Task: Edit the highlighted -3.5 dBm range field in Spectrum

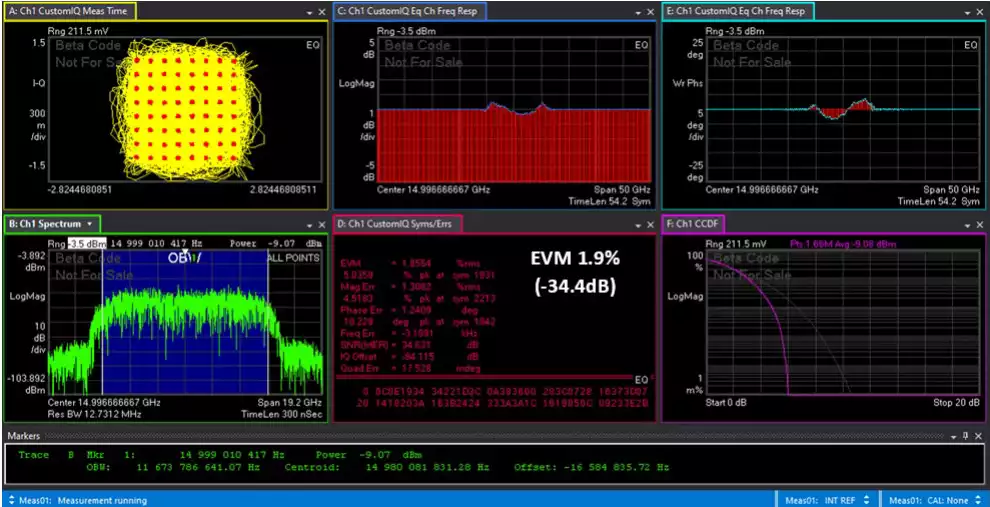Action: pyautogui.click(x=87, y=243)
